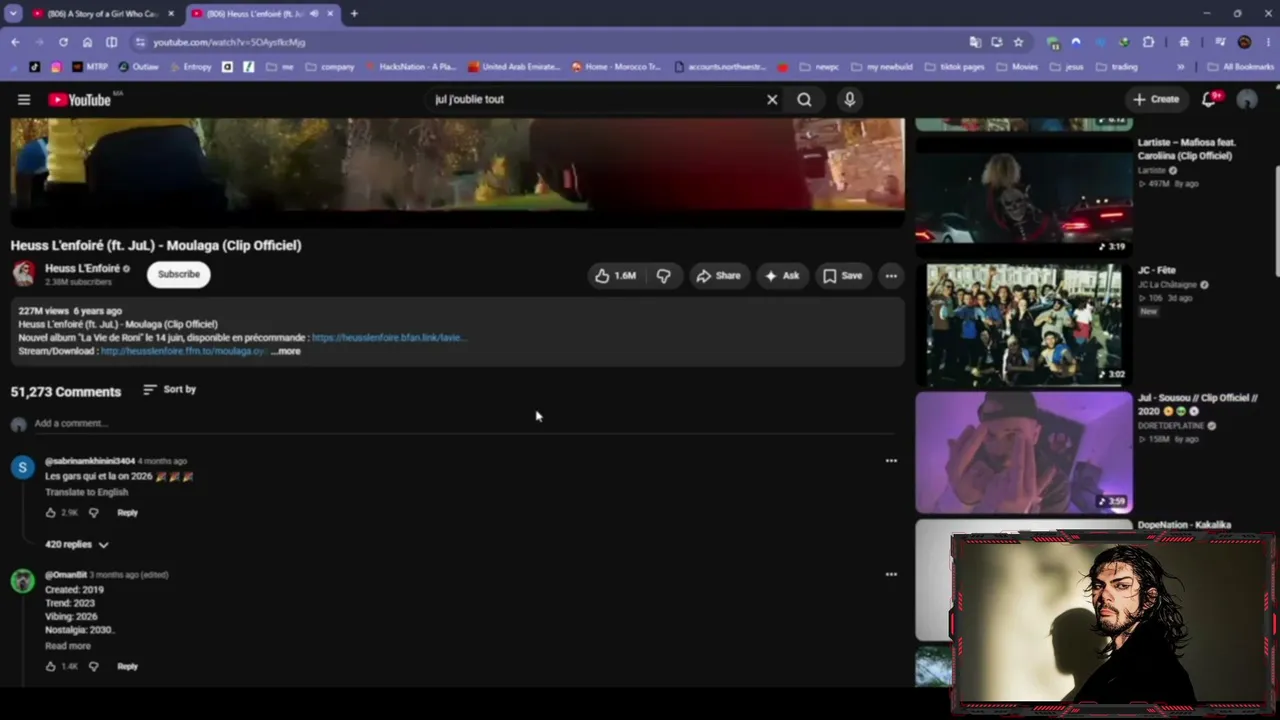Mute the Heuss L'enfoiré tab audio
This screenshot has width=1280, height=720.
[x=314, y=14]
